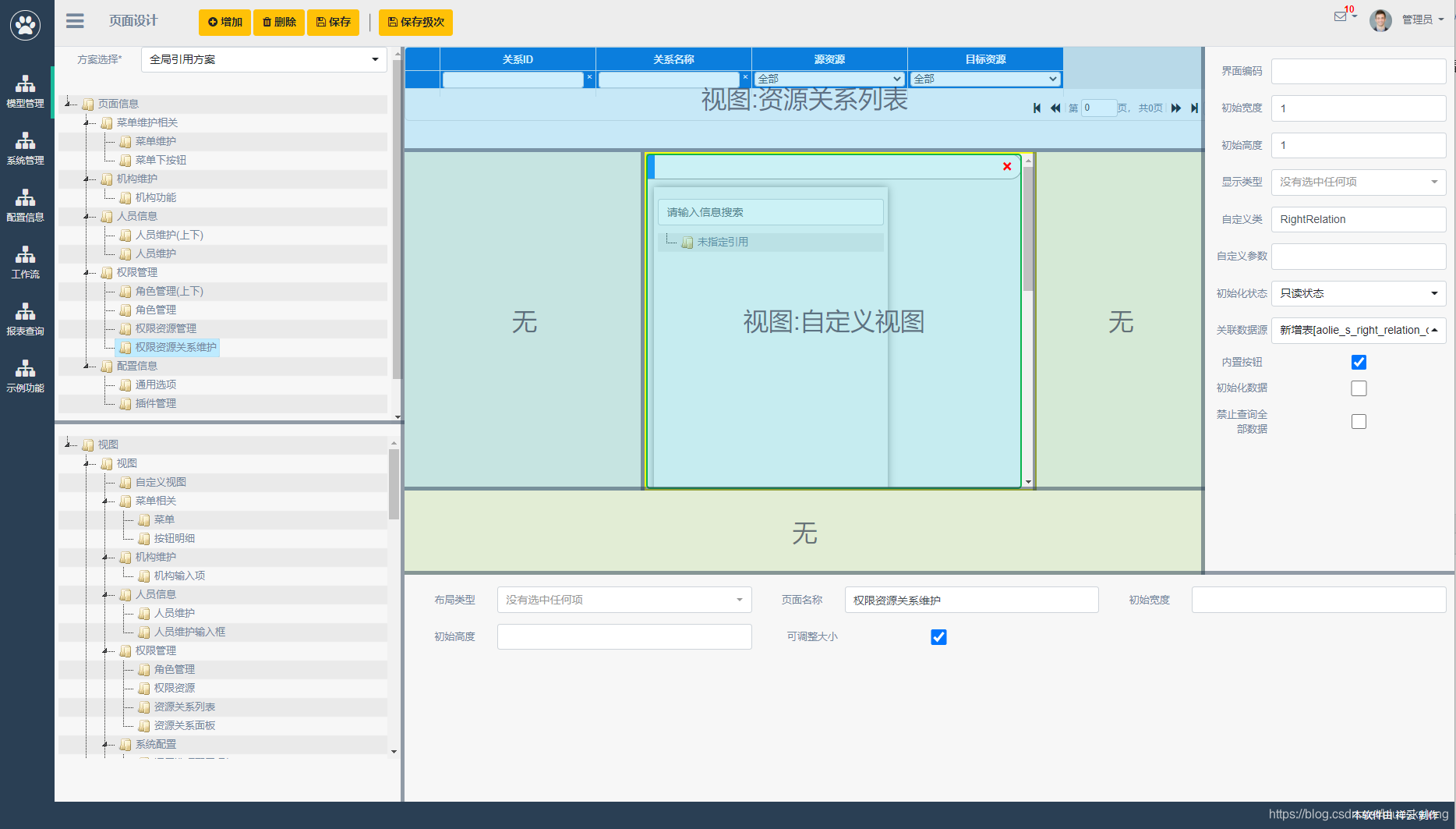Focus the right panel 初始宽度 field
This screenshot has height=829, width=1456.
pos(1359,108)
